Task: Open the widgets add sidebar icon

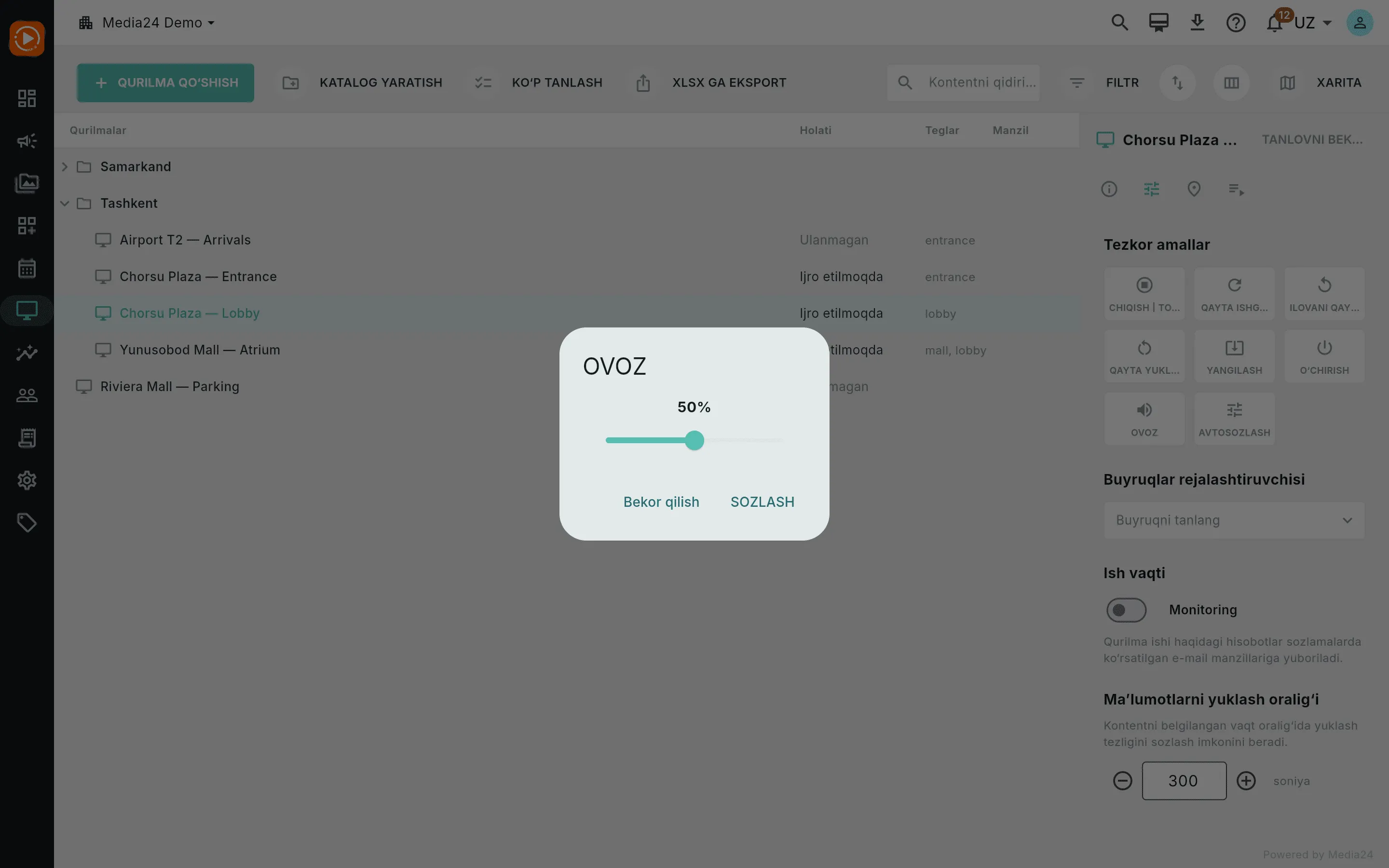Action: [27, 226]
